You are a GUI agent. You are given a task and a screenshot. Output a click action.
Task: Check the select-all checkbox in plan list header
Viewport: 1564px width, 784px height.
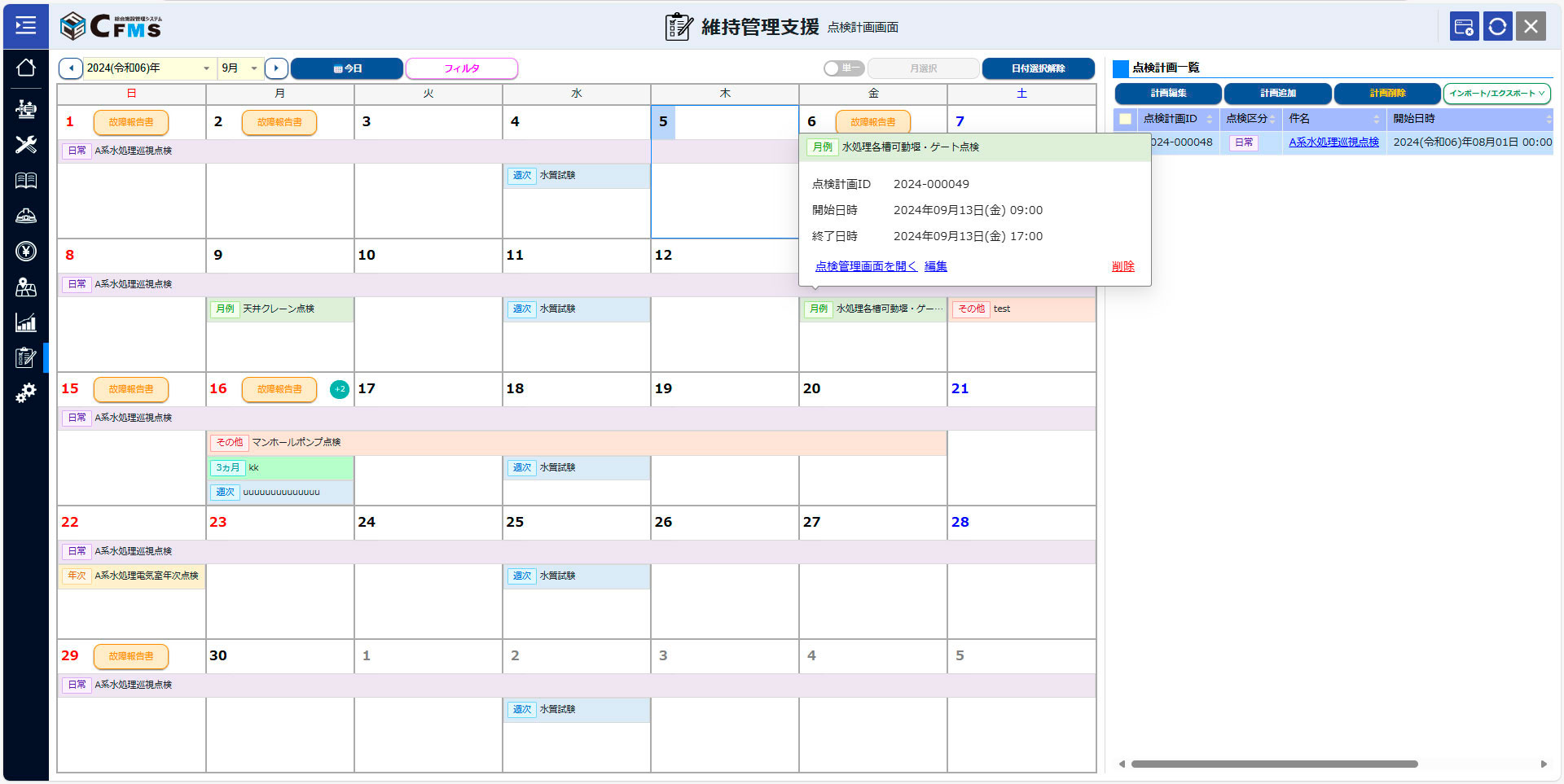tap(1125, 119)
